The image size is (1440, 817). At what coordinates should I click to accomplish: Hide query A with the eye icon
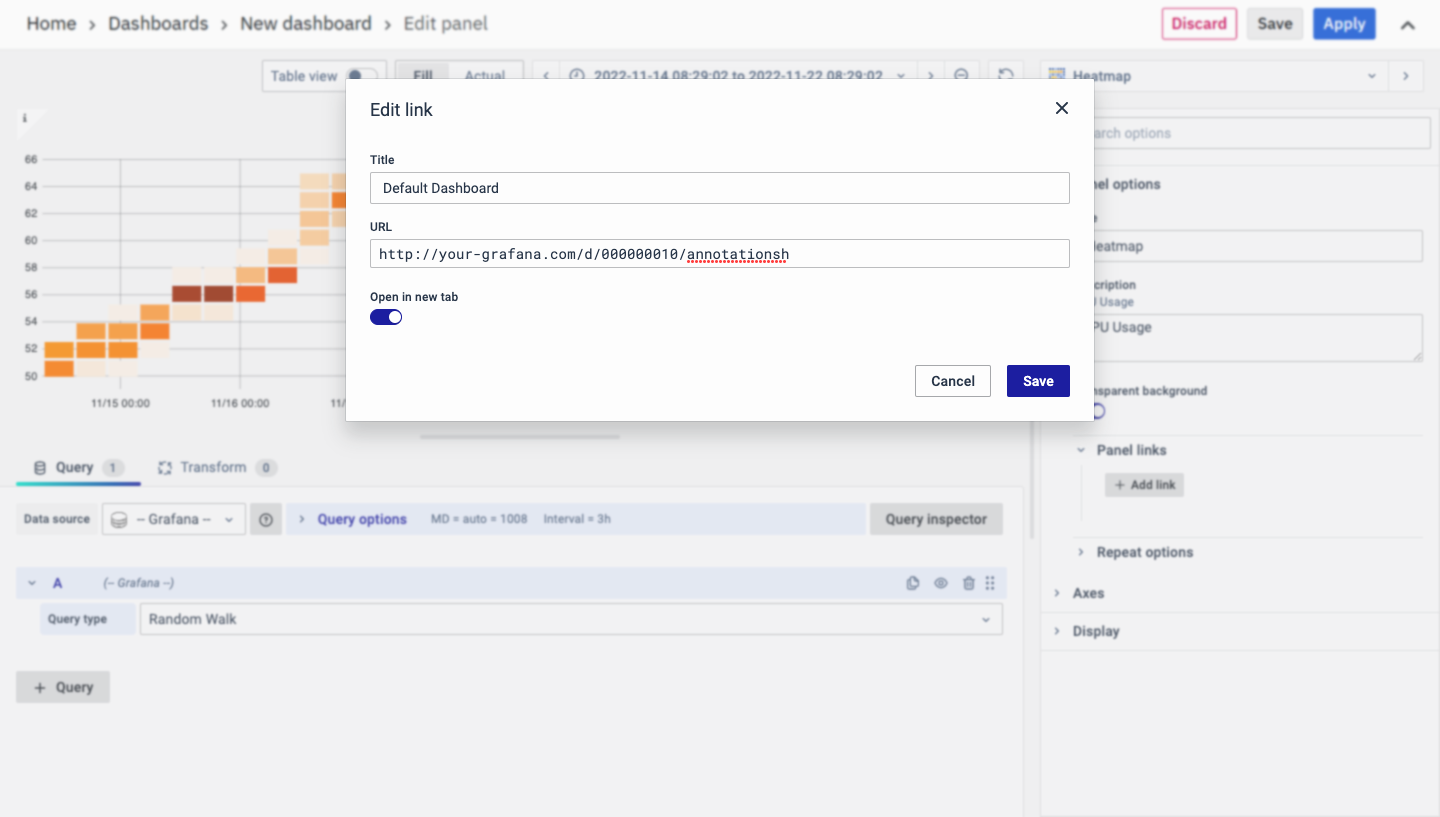pos(940,583)
